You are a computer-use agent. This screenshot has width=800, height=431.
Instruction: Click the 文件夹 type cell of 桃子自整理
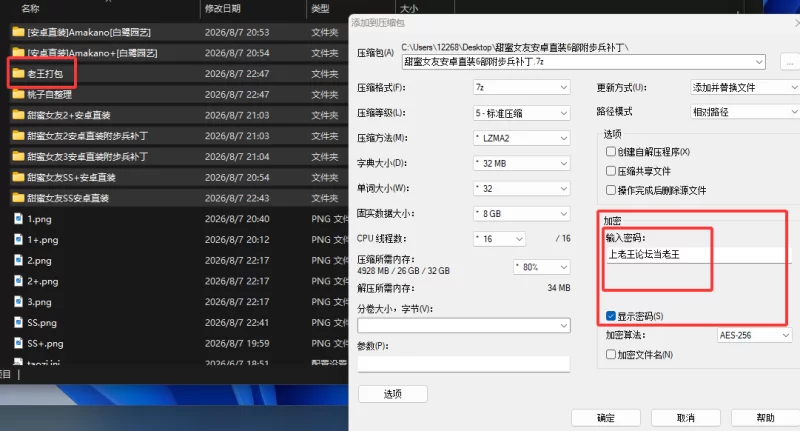(325, 95)
